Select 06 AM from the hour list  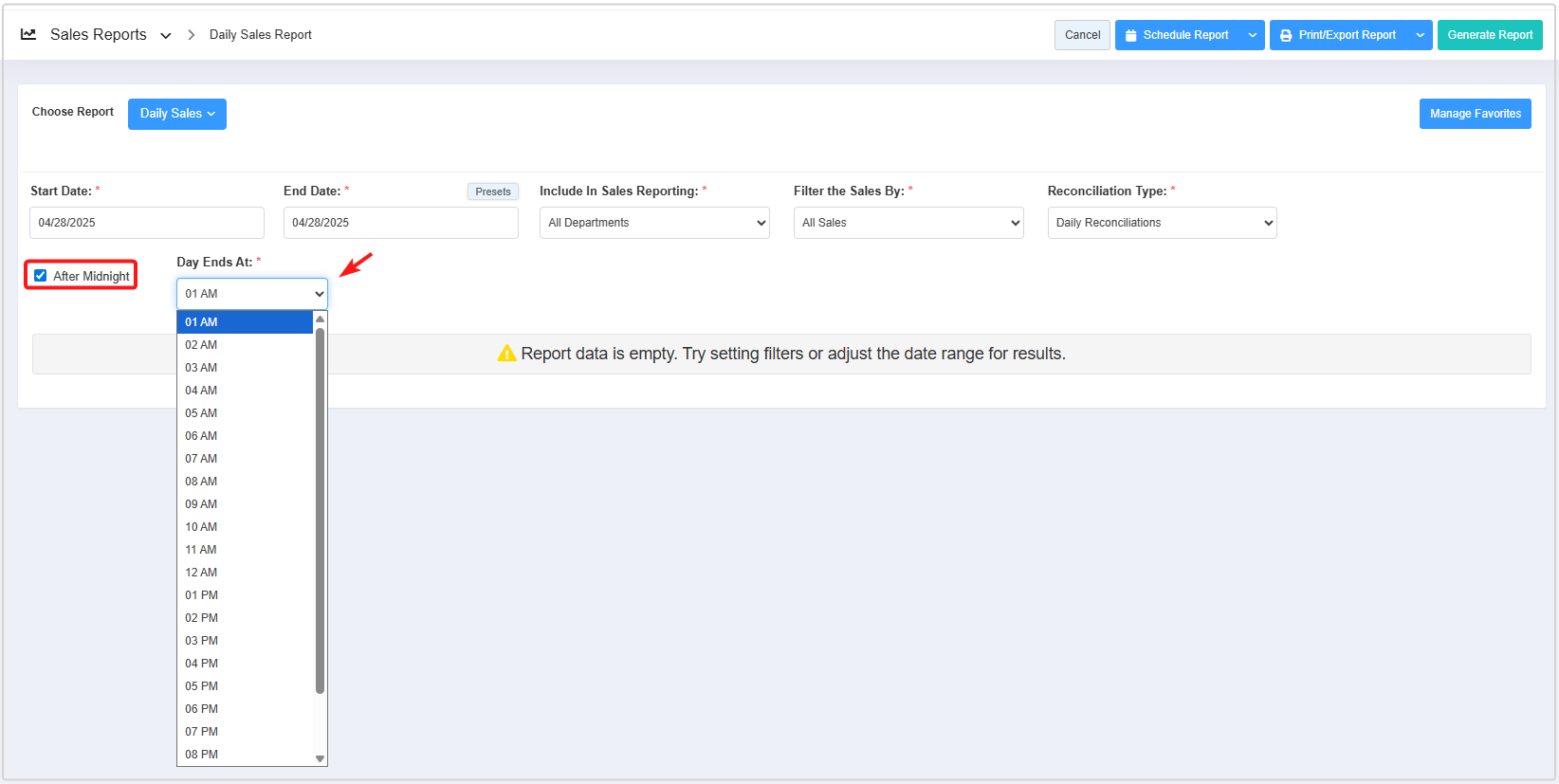[x=201, y=436]
